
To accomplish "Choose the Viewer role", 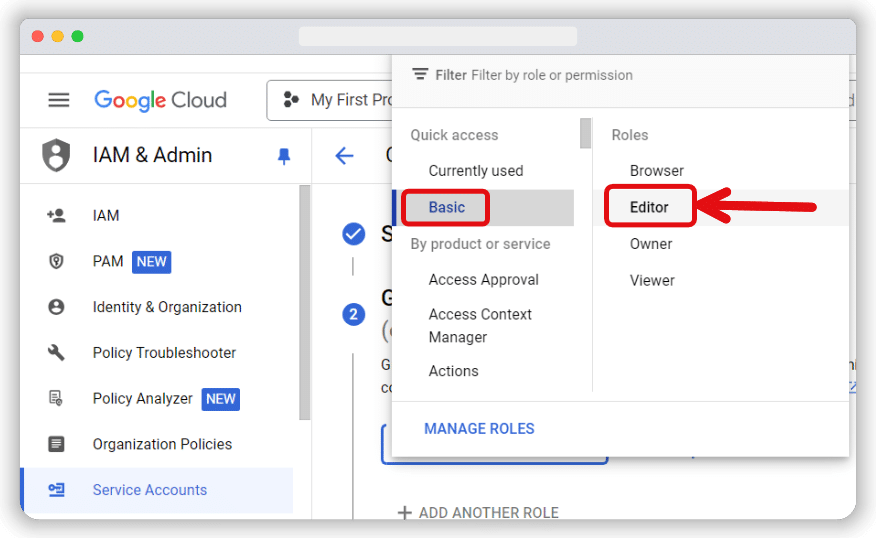I will [x=652, y=280].
